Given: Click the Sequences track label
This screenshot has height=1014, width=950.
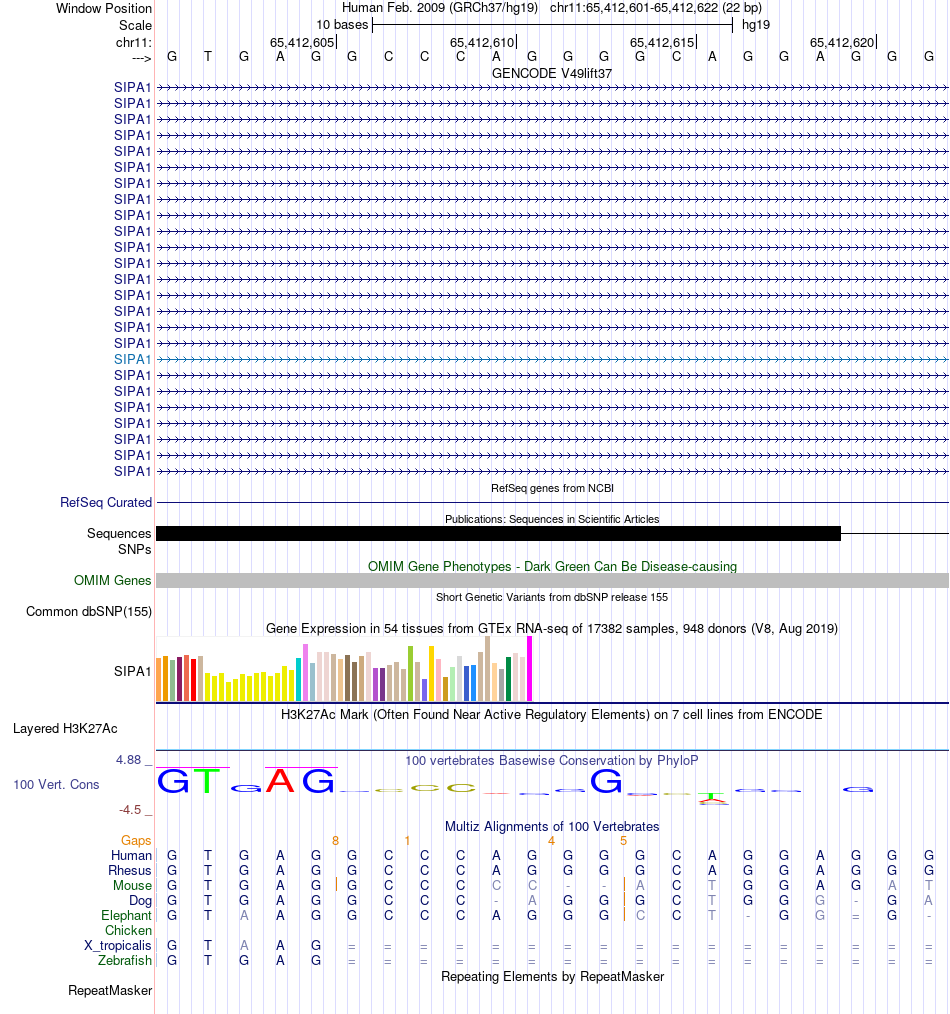Looking at the screenshot, I should coord(119,534).
